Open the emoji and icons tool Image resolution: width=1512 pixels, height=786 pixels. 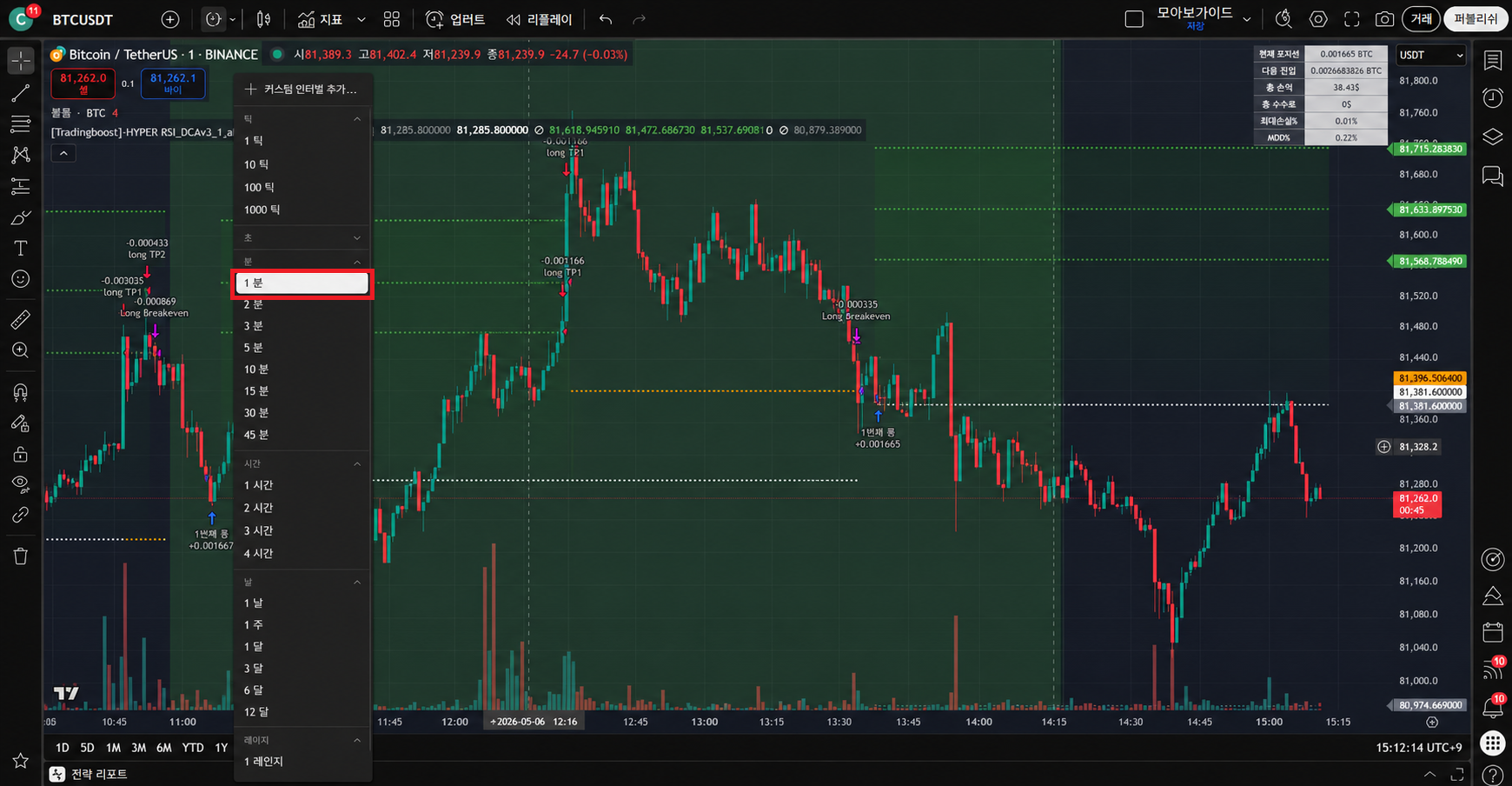(21, 279)
